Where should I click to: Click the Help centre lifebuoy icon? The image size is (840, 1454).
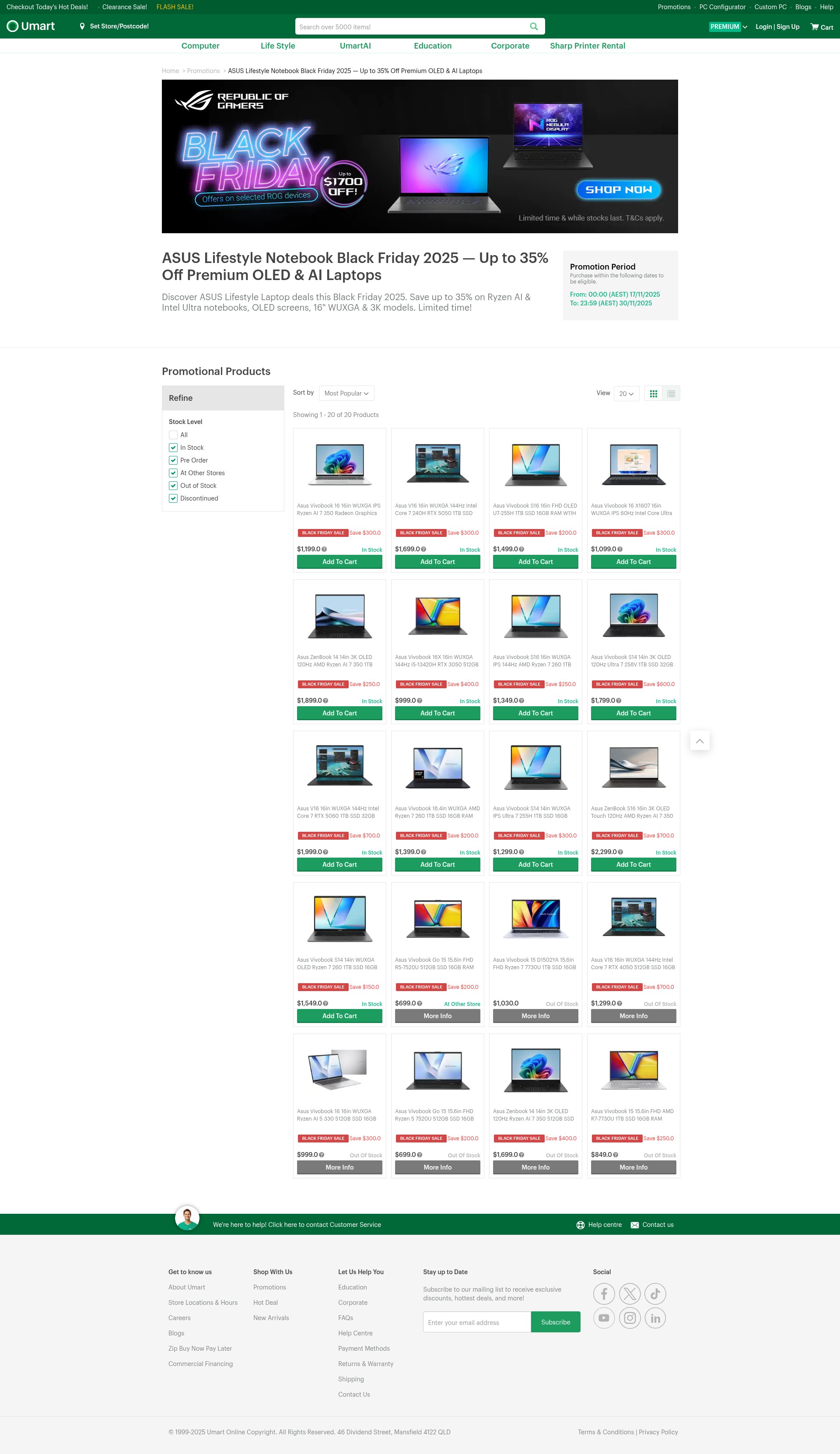pos(581,1225)
